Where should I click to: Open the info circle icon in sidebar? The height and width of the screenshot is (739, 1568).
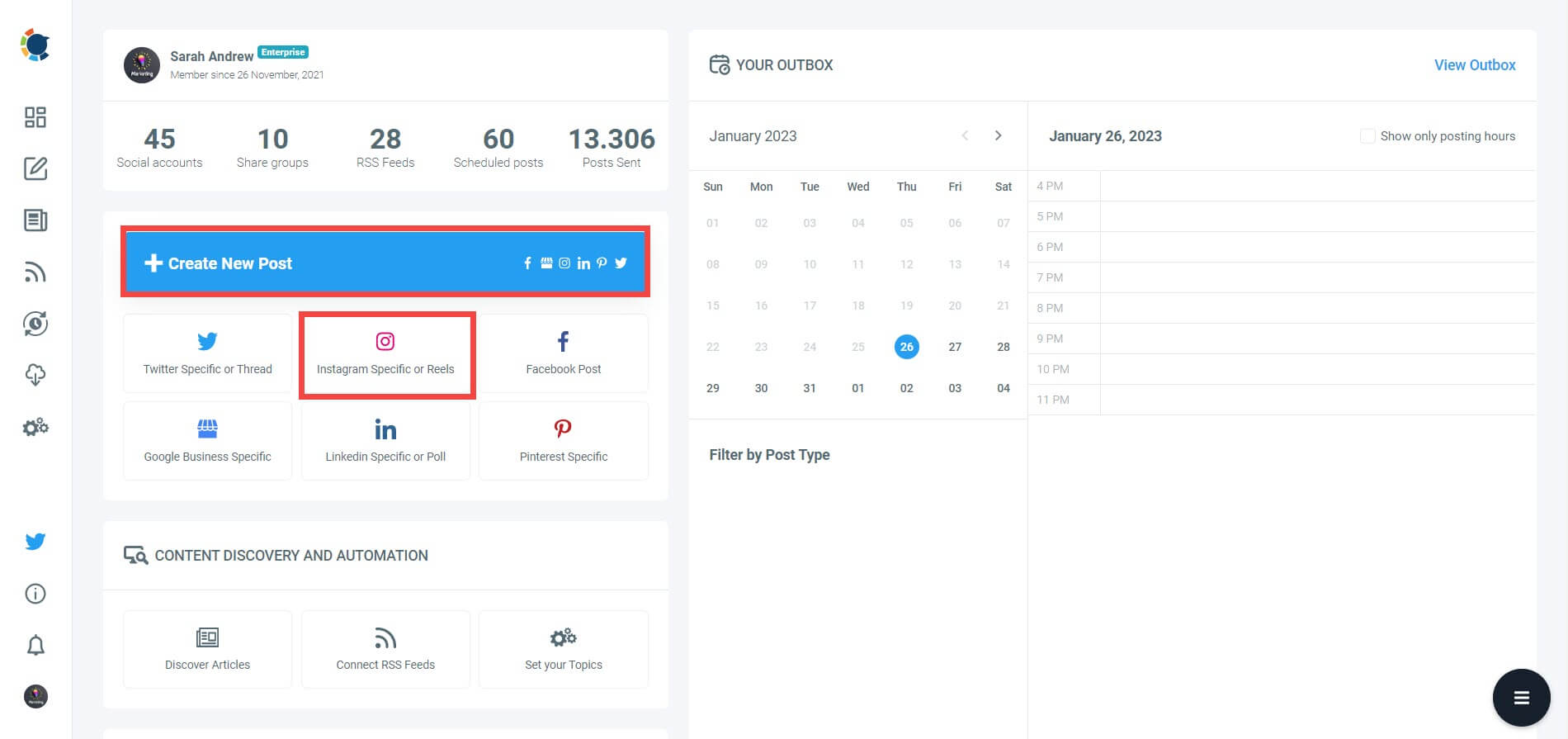point(35,594)
